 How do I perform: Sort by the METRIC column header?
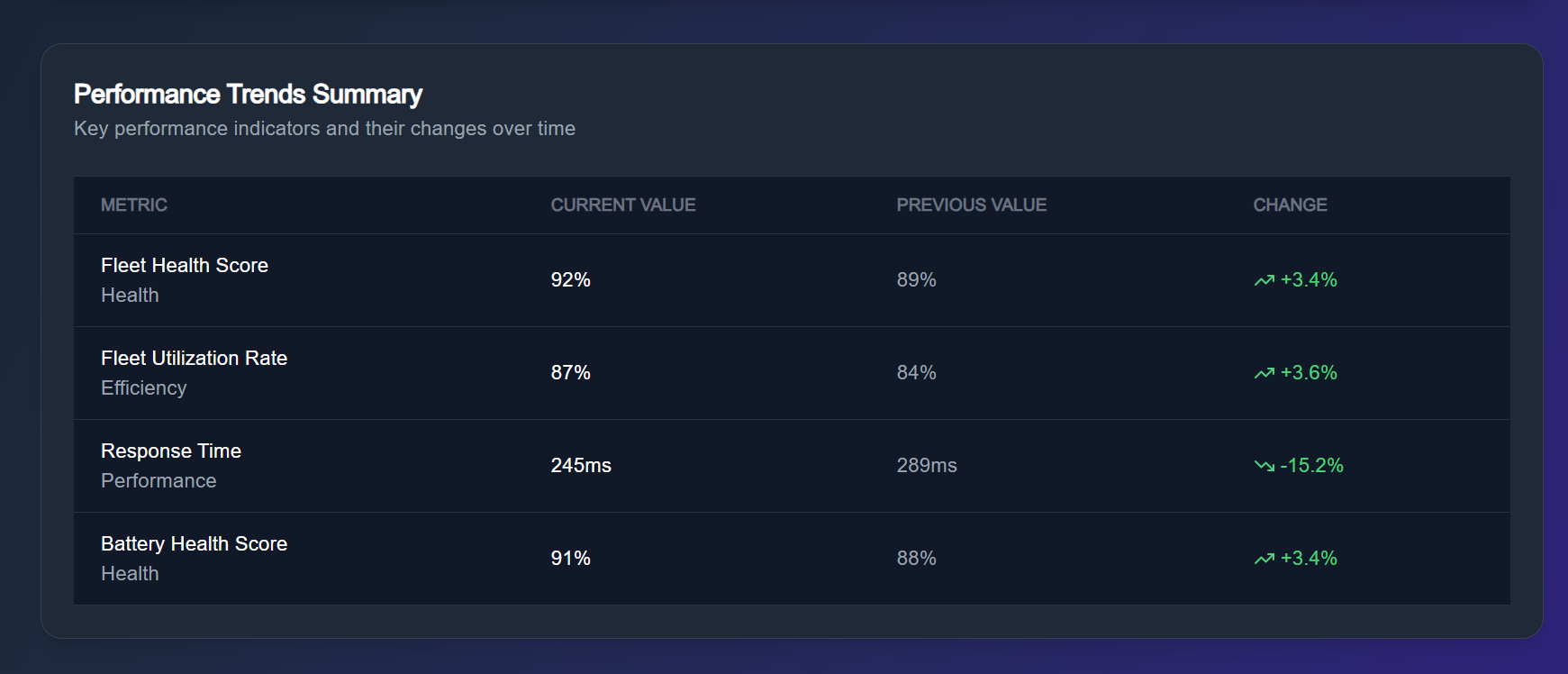coord(133,205)
